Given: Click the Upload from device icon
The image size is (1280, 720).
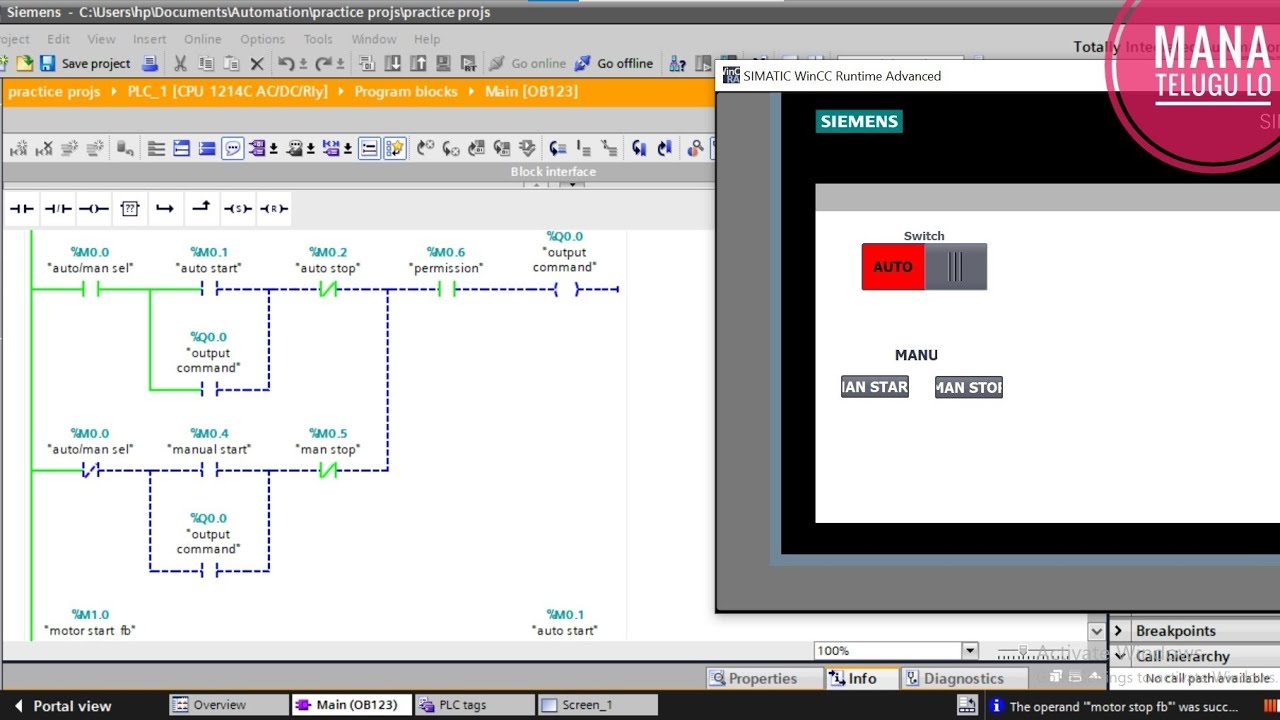Looking at the screenshot, I should coord(418,63).
